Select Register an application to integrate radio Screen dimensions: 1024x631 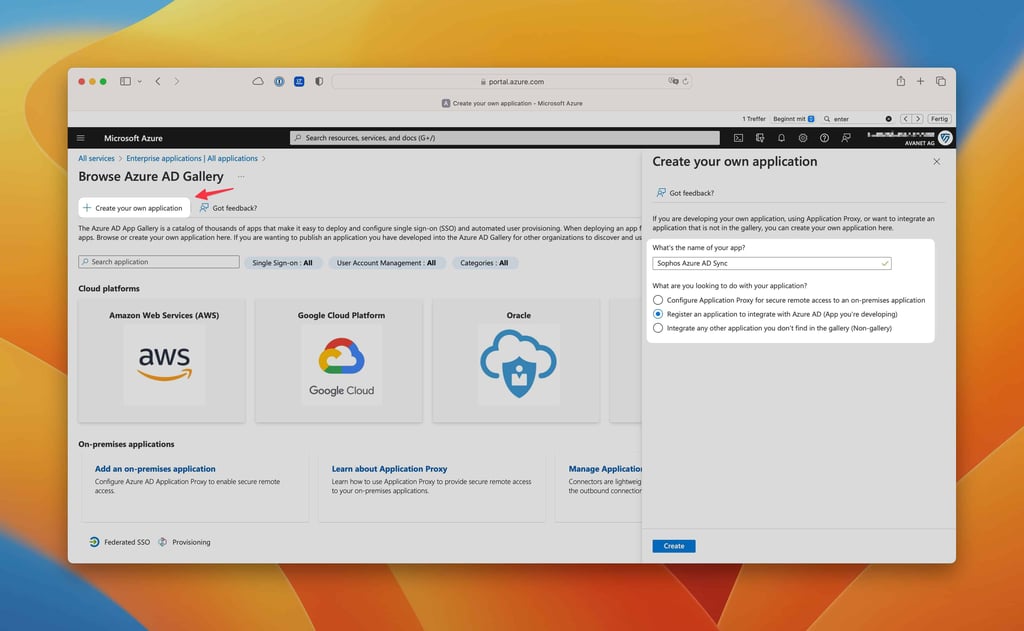click(x=658, y=314)
